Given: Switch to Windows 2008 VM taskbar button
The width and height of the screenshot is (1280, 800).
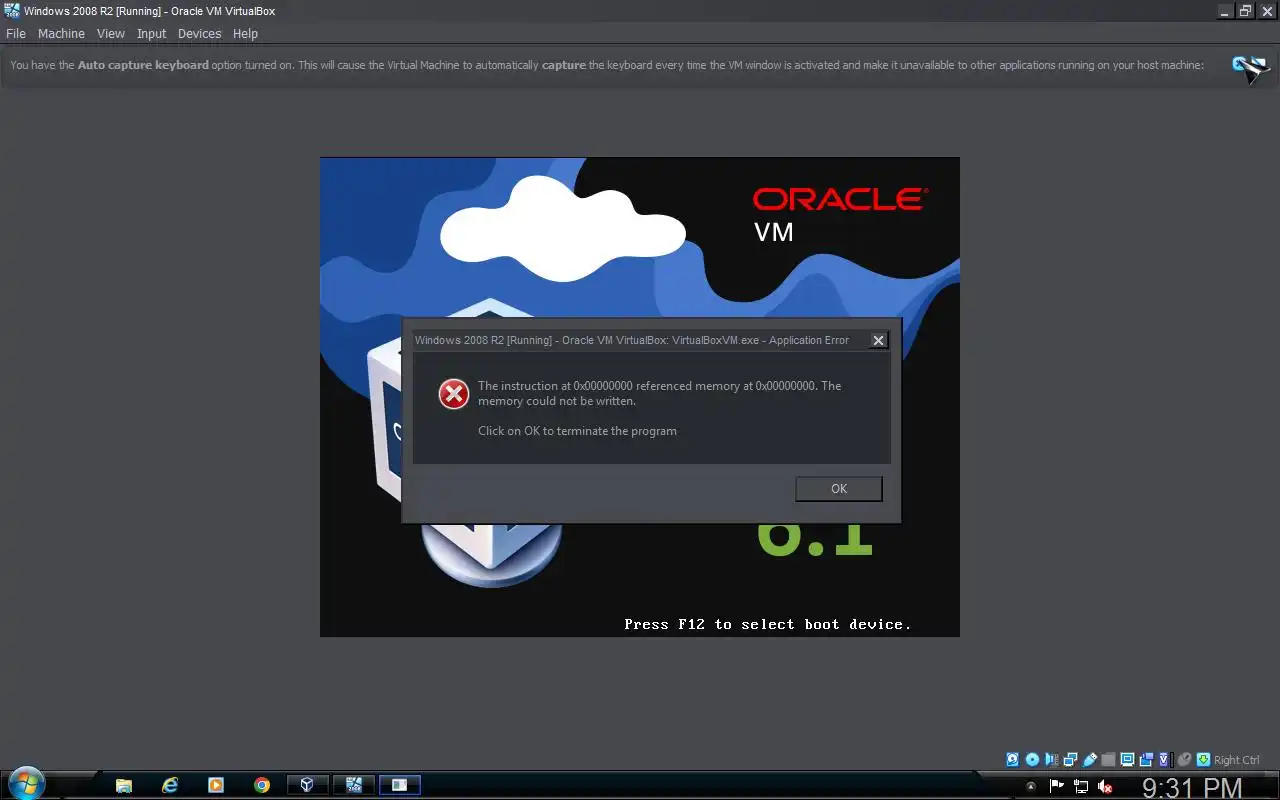Looking at the screenshot, I should point(353,785).
